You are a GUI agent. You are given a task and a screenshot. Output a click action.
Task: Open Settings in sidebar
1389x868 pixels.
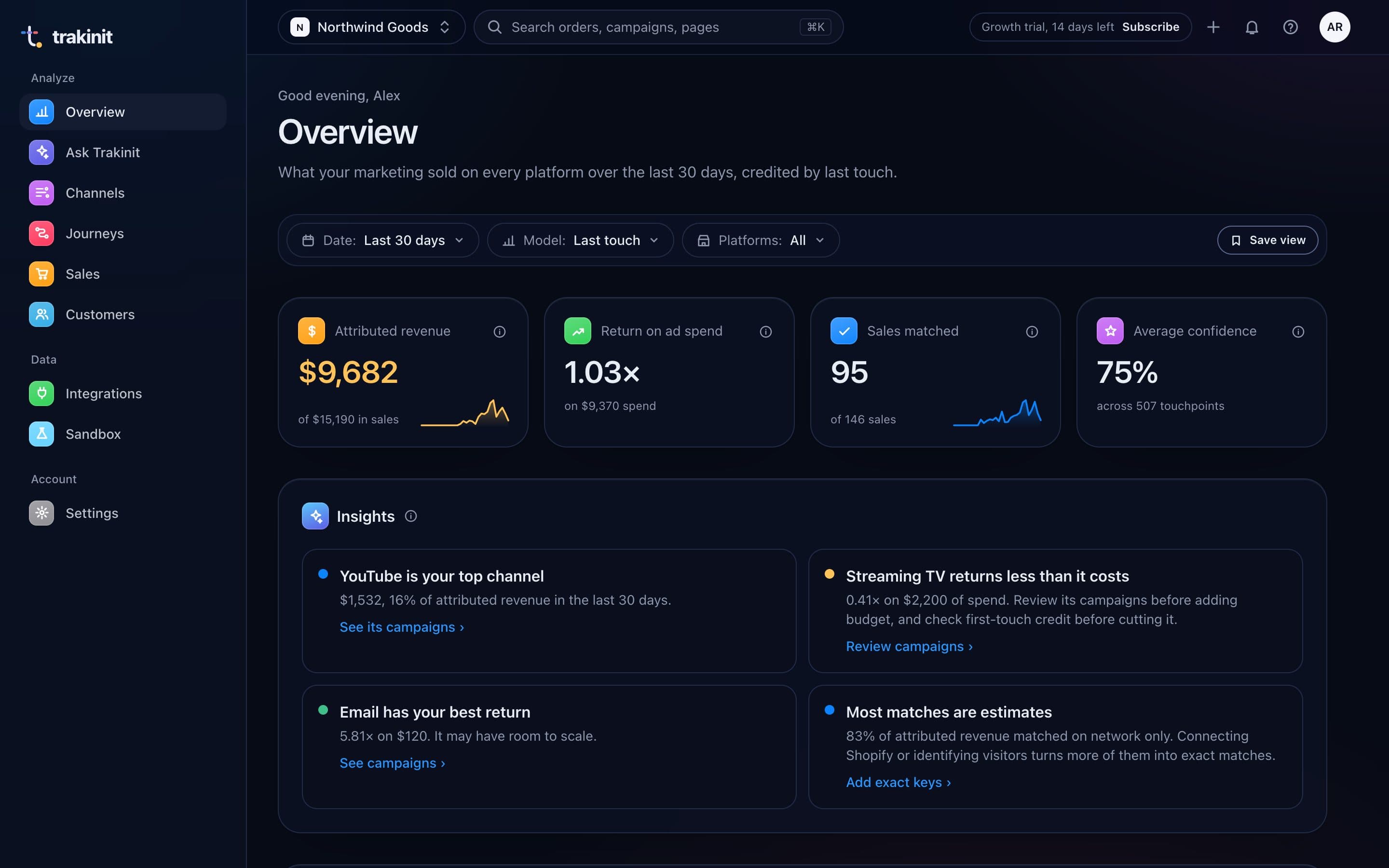point(123,513)
